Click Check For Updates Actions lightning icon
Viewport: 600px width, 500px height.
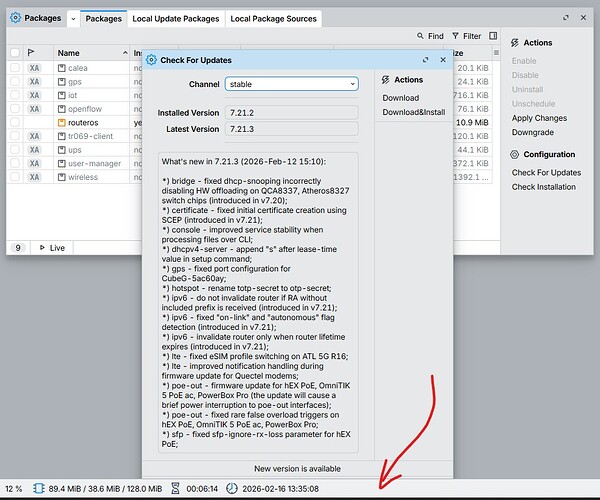(385, 80)
